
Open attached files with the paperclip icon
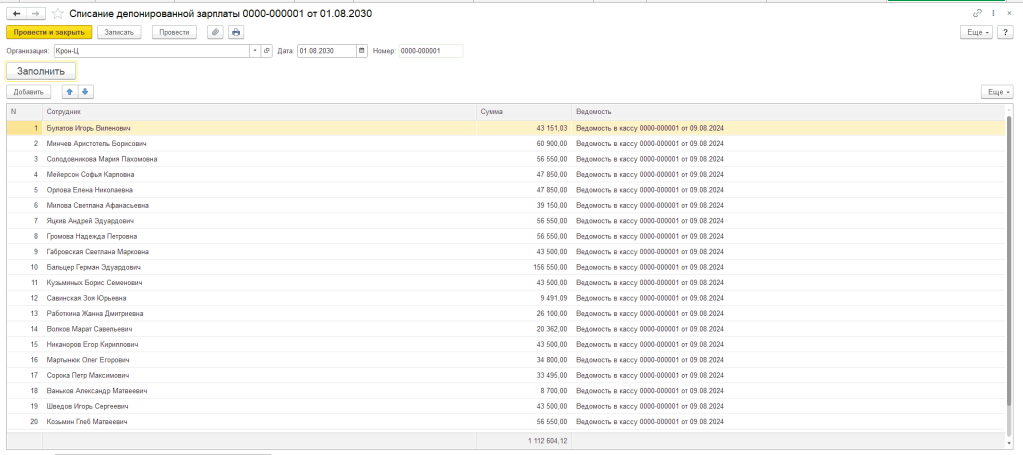tap(215, 32)
